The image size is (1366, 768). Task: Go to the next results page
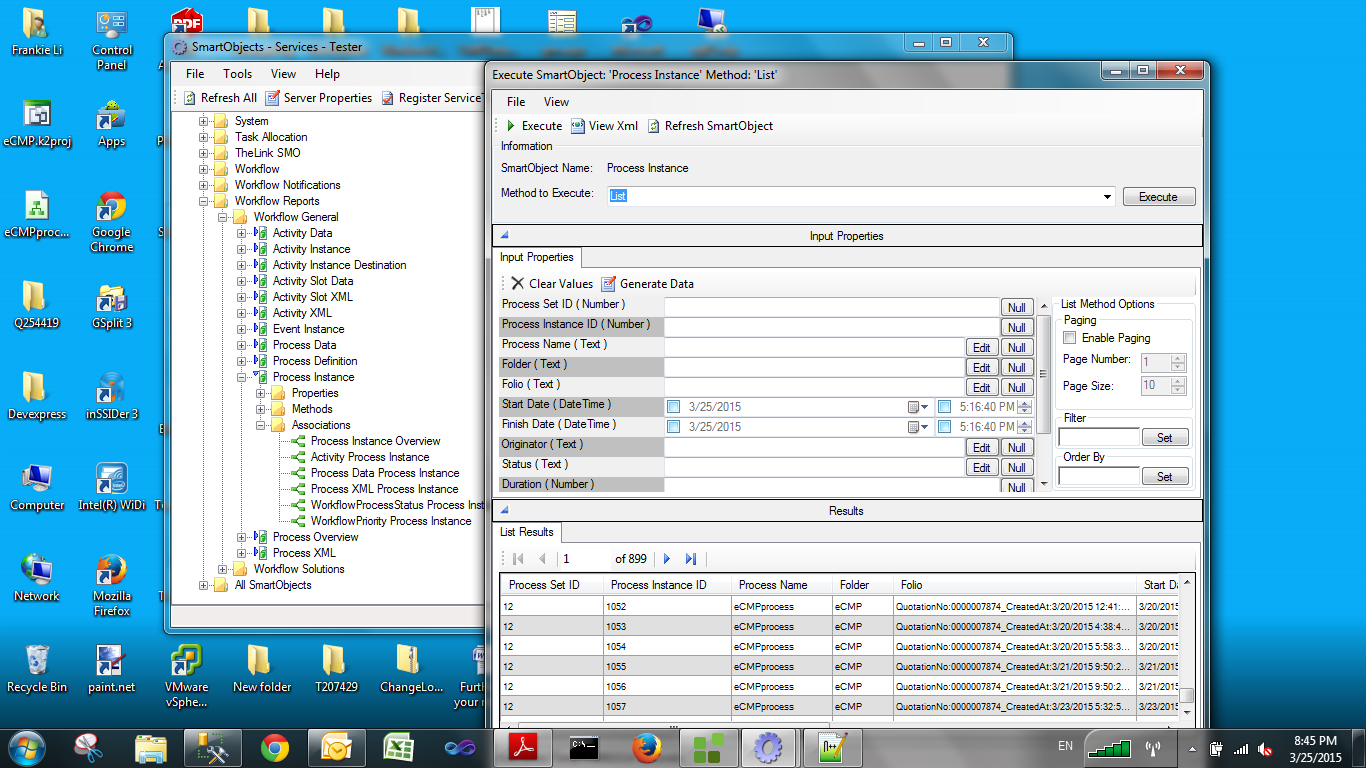(667, 559)
